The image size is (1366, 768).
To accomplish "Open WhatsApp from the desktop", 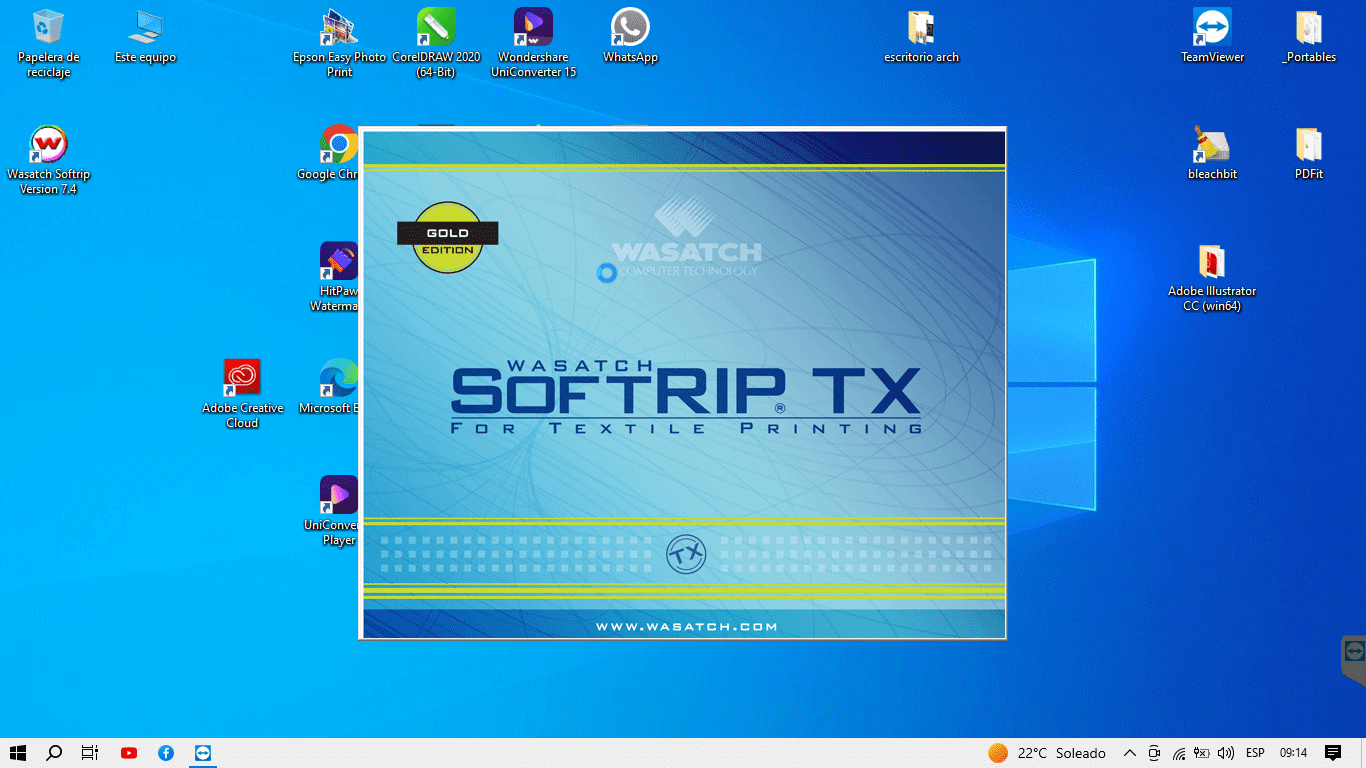I will (630, 27).
